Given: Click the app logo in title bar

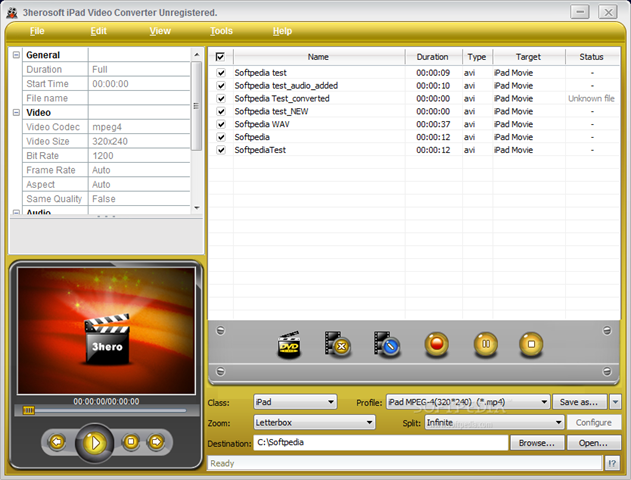Looking at the screenshot, I should click(x=12, y=12).
